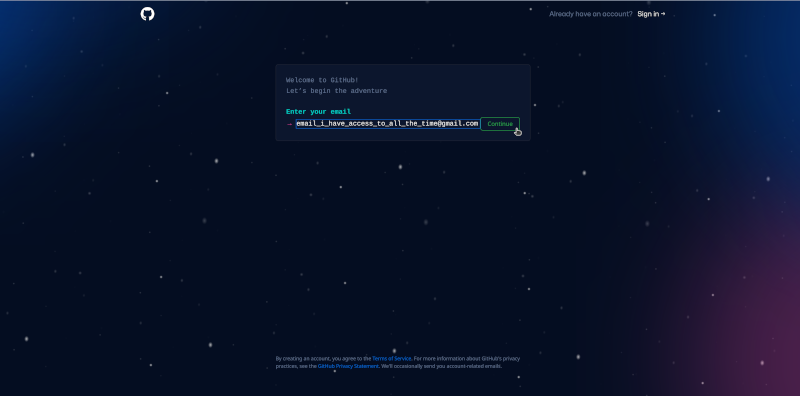Click the "Enter your email" label
Image resolution: width=800 pixels, height=396 pixels.
tap(318, 112)
